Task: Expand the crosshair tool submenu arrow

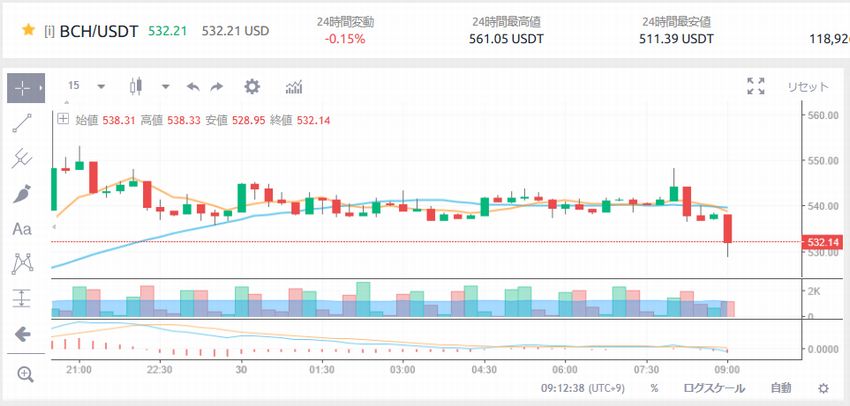Action: point(41,88)
